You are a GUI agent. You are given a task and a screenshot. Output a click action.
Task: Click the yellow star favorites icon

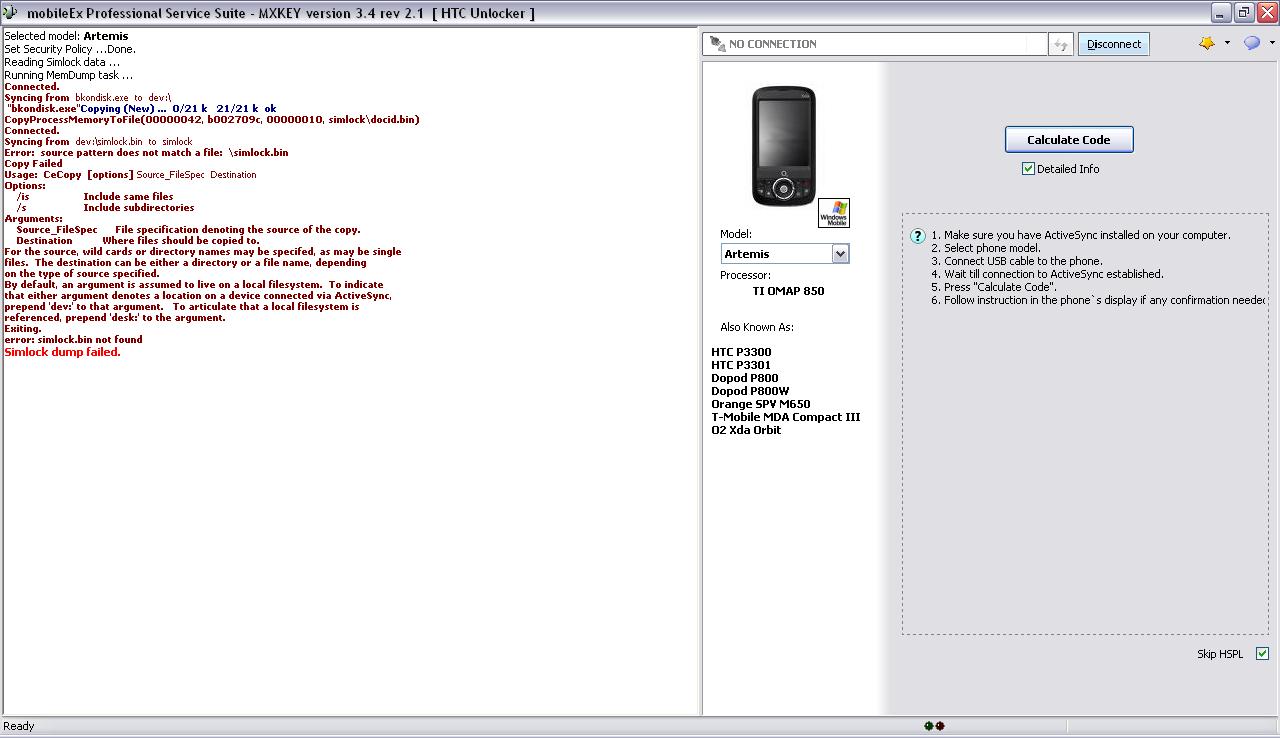pyautogui.click(x=1207, y=43)
